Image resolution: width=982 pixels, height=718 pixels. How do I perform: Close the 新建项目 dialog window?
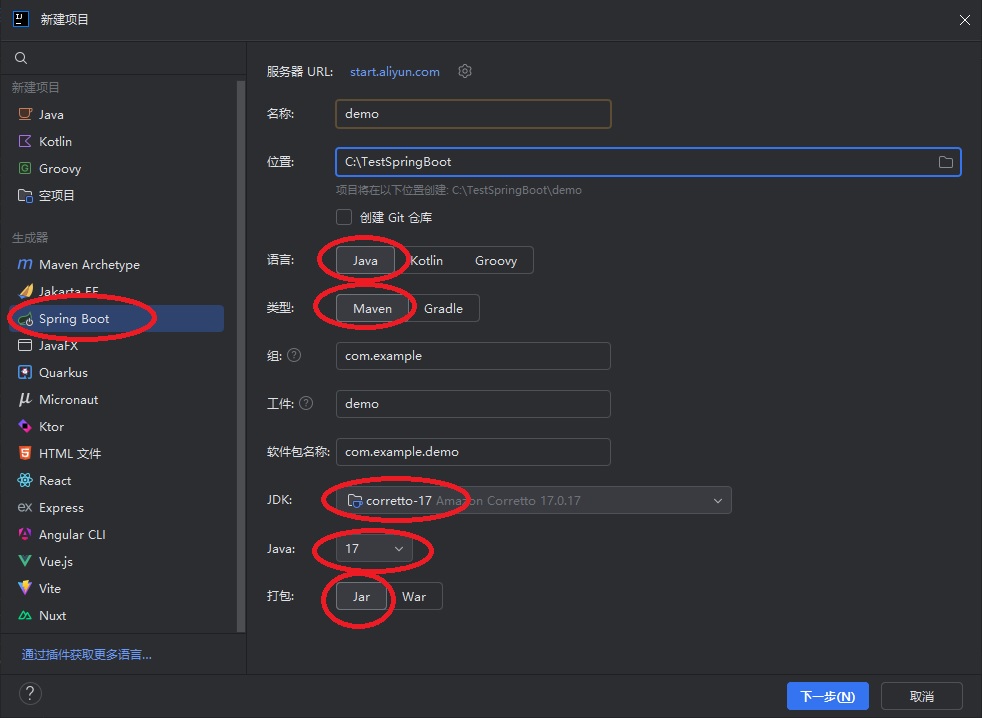click(964, 20)
